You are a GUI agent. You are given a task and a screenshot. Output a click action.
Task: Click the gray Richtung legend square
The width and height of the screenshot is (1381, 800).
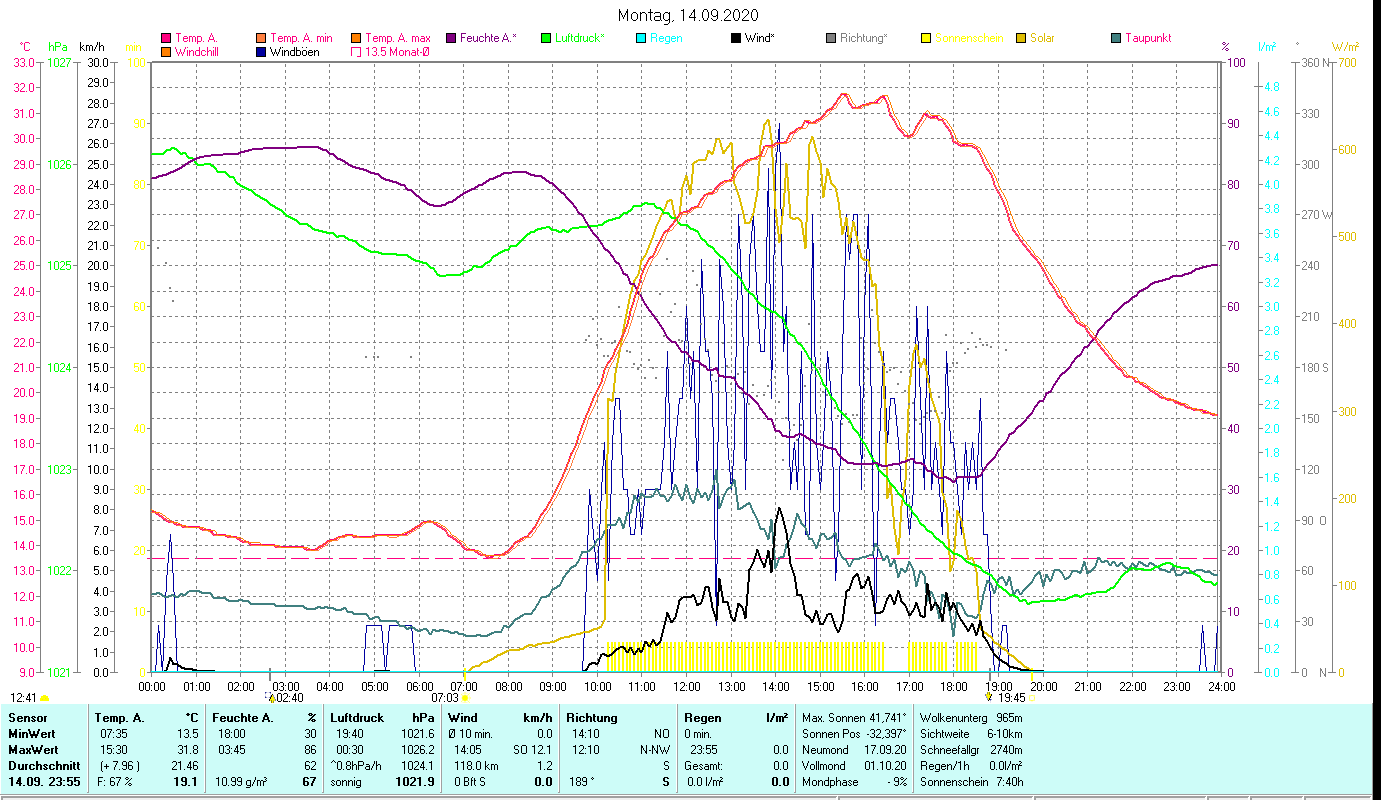pyautogui.click(x=831, y=39)
